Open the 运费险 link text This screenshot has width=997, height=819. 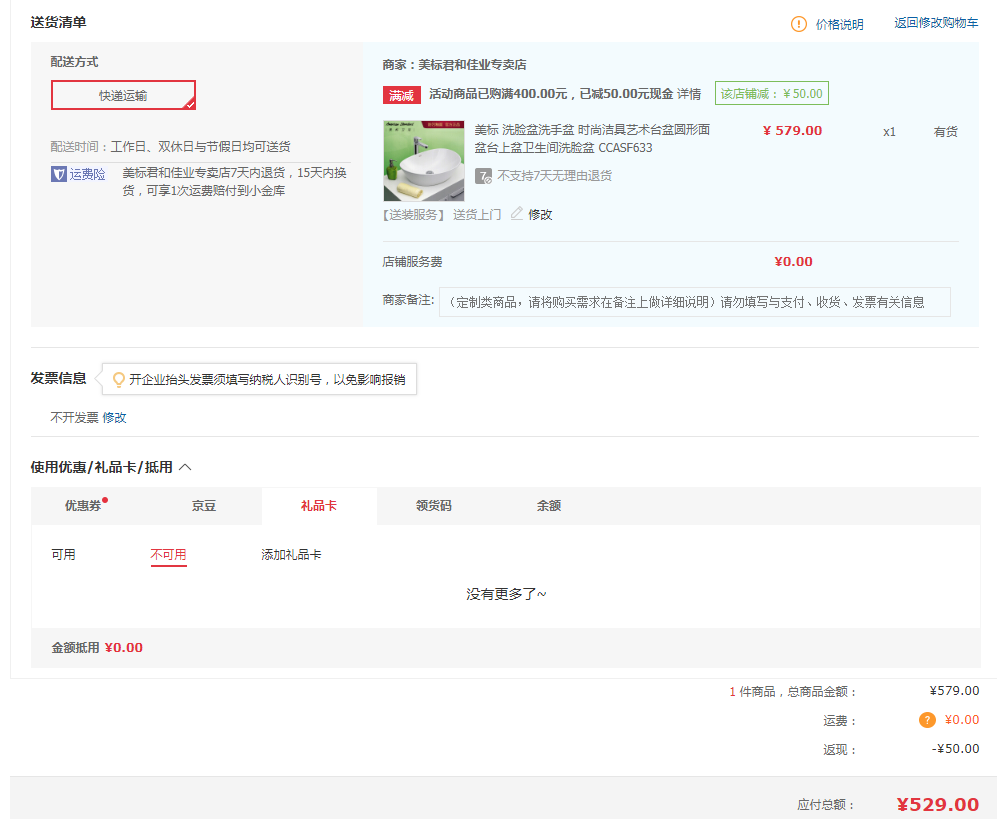87,174
